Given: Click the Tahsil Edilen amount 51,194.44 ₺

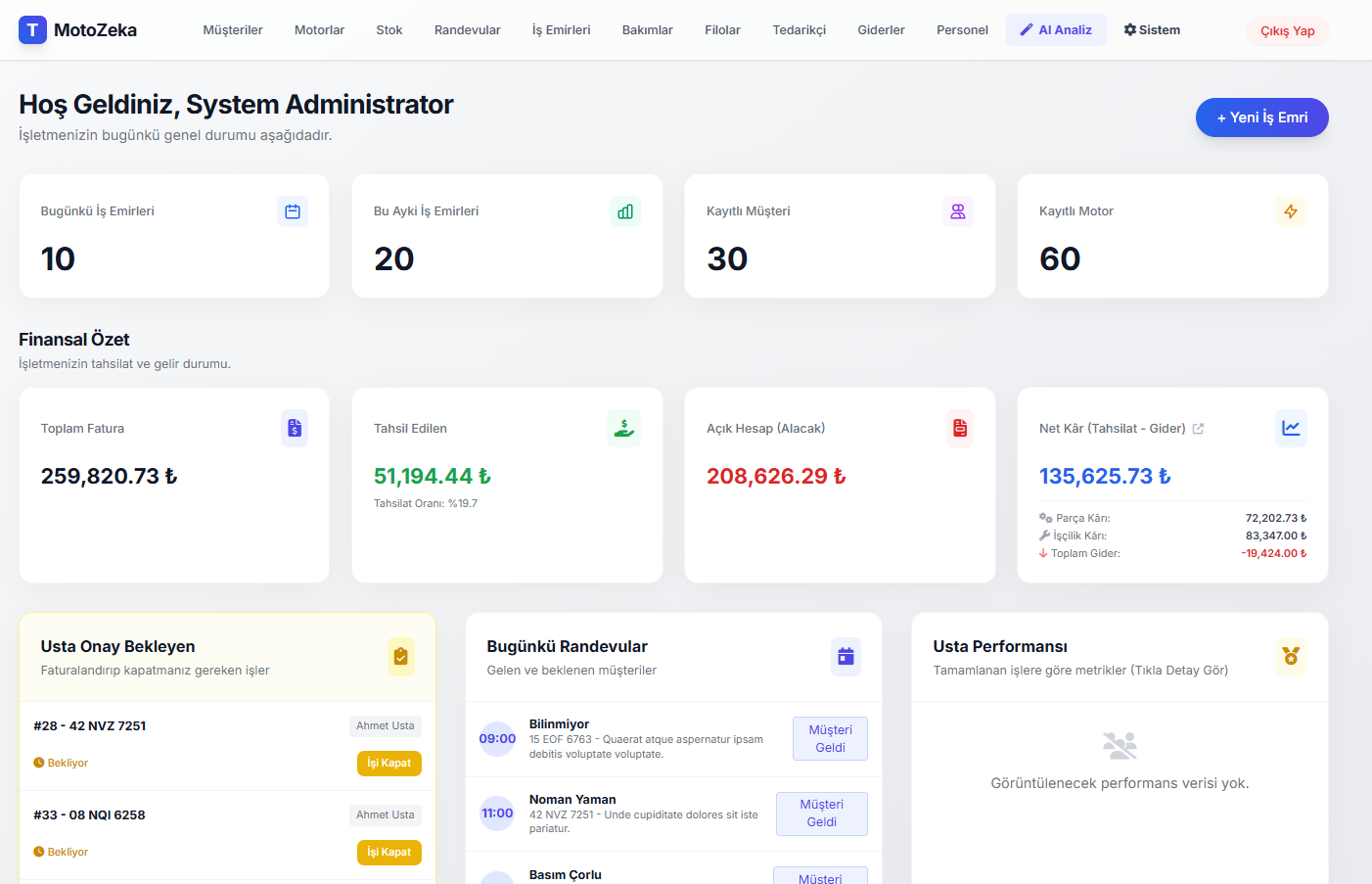Looking at the screenshot, I should (433, 477).
